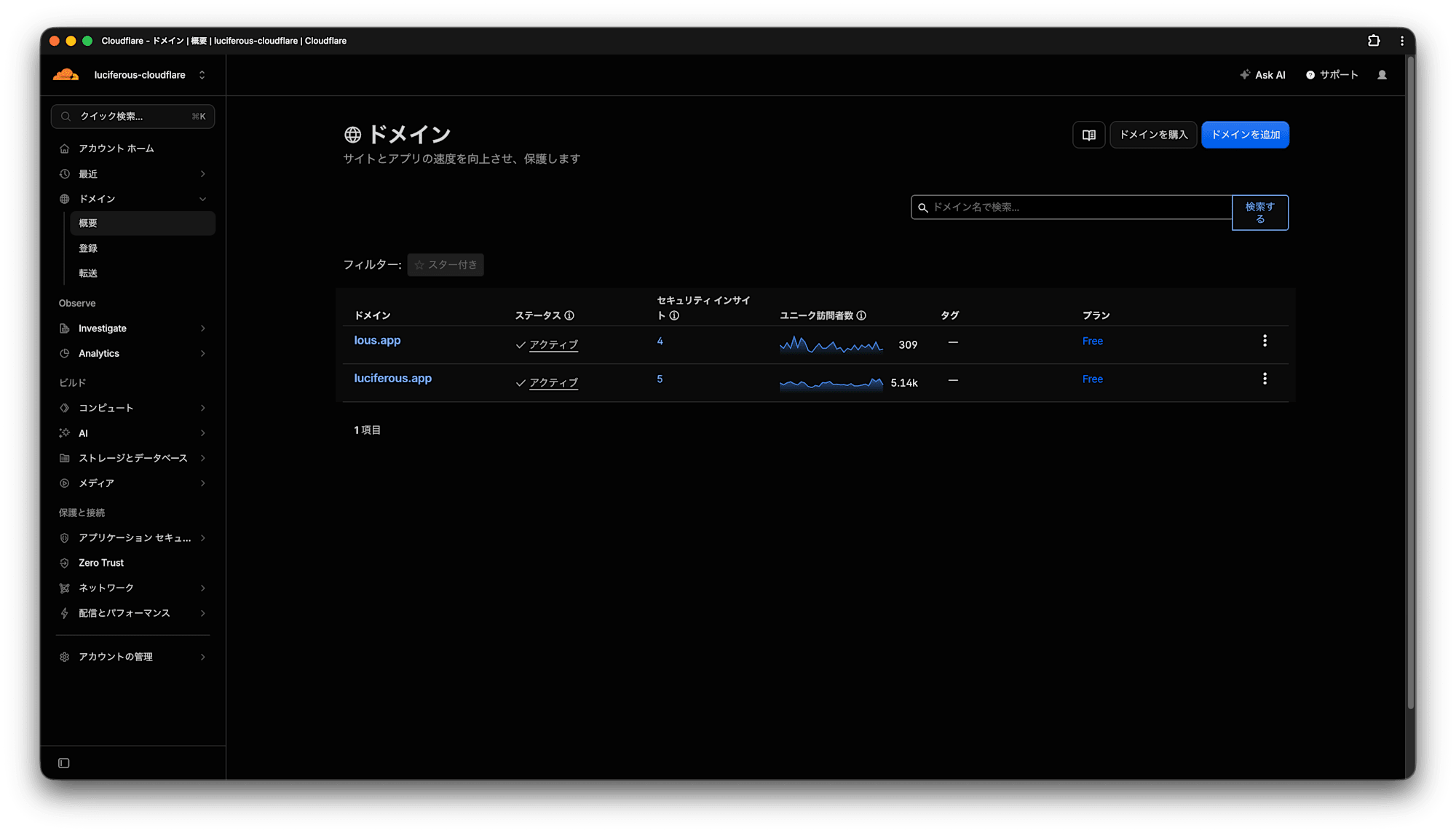Click the visitor sparkline chart for lous.app

831,344
